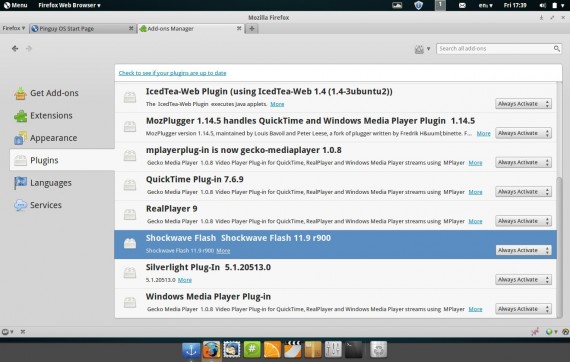The width and height of the screenshot is (570, 362).
Task: Open RealPlayer 9 Always Activate dropdown
Action: click(523, 221)
